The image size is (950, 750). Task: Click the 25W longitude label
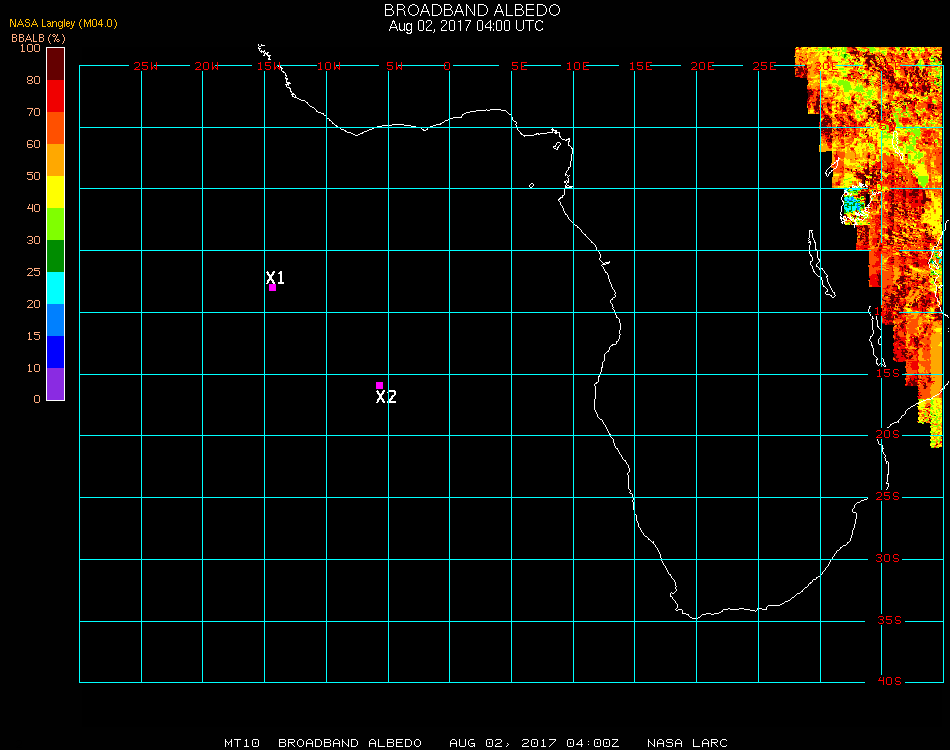click(145, 66)
